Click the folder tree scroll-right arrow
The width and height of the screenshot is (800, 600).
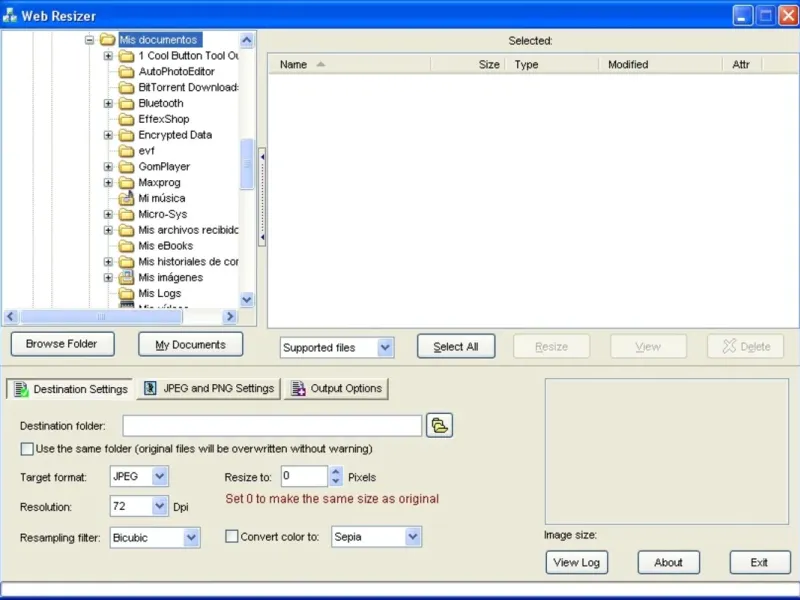pyautogui.click(x=230, y=316)
